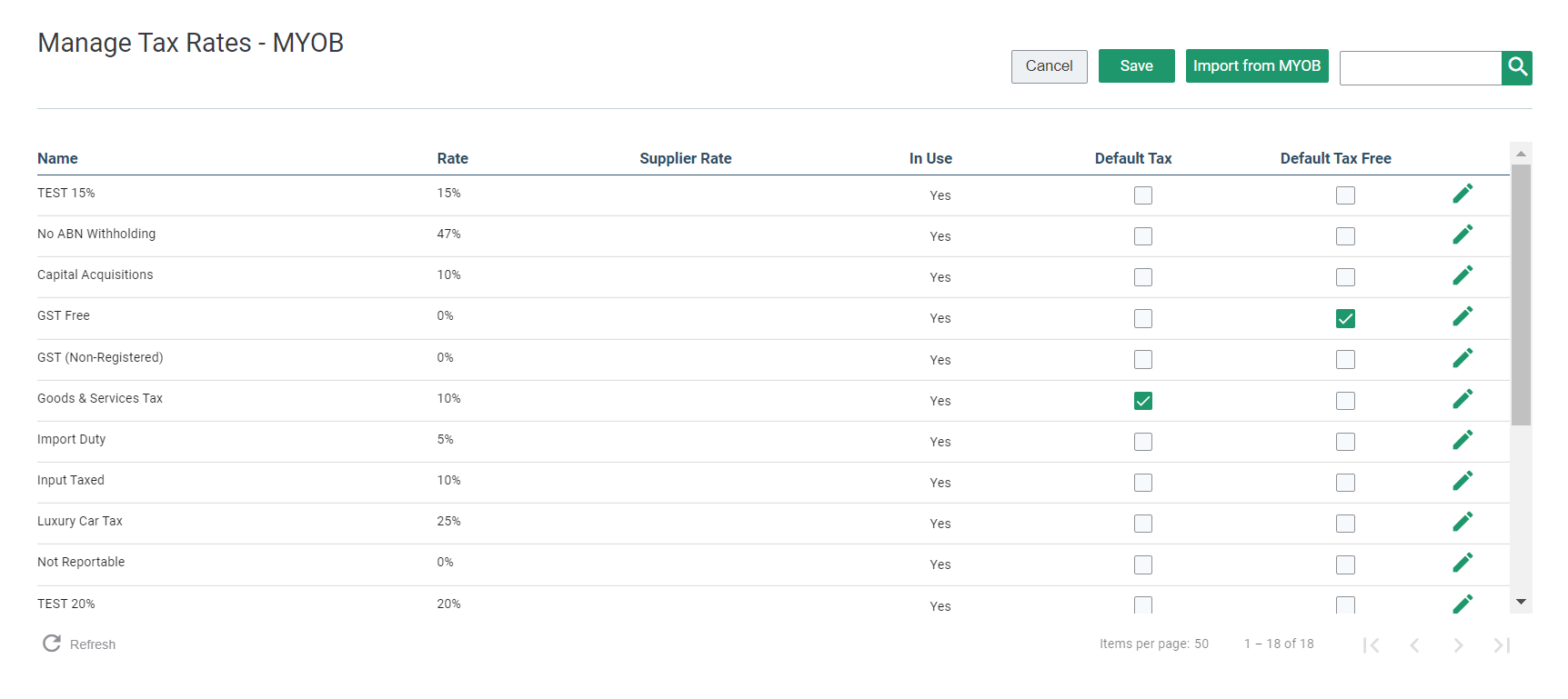Open the Items per page dropdown

click(x=1201, y=644)
